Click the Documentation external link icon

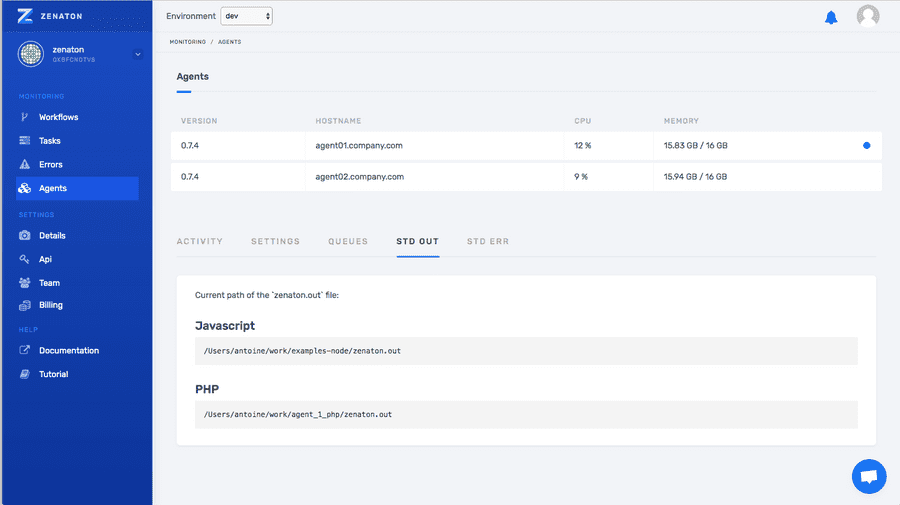(24, 350)
